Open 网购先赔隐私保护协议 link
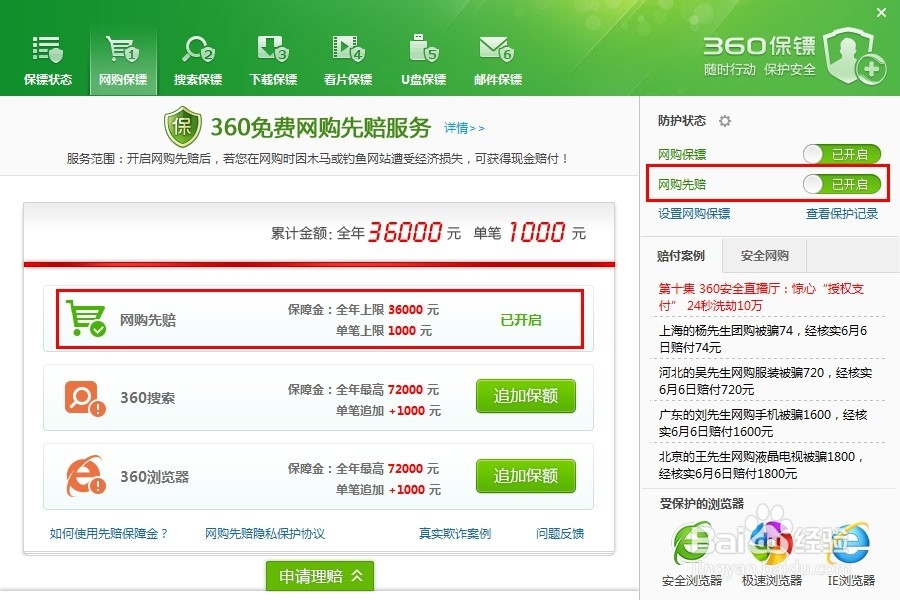Image resolution: width=900 pixels, height=600 pixels. [265, 533]
